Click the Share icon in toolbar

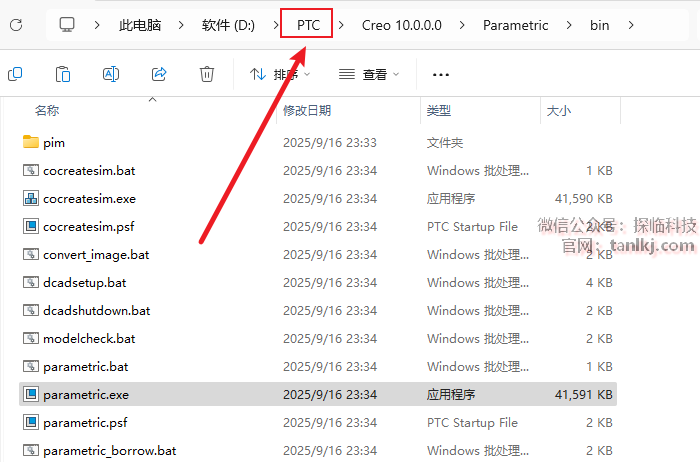pyautogui.click(x=159, y=74)
